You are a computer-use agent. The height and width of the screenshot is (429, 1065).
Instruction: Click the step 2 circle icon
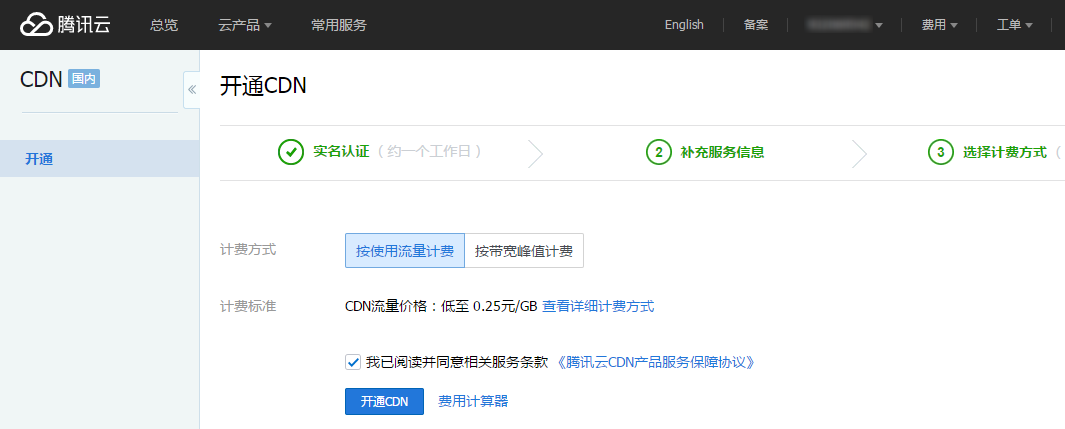point(658,152)
